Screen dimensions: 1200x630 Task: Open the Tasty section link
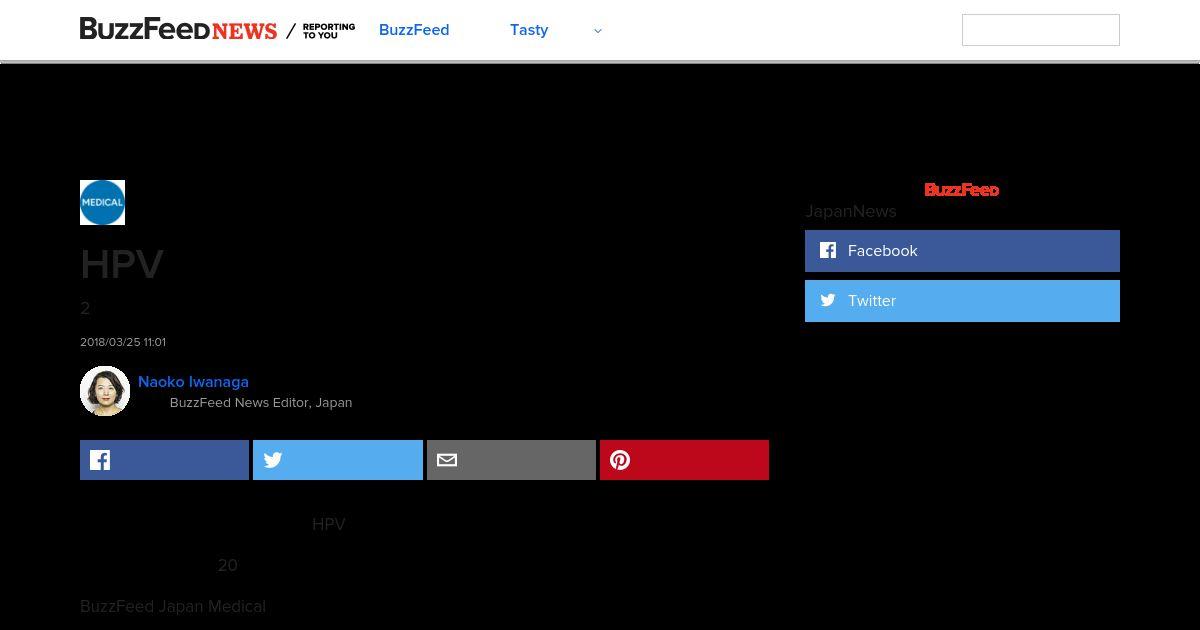point(529,30)
